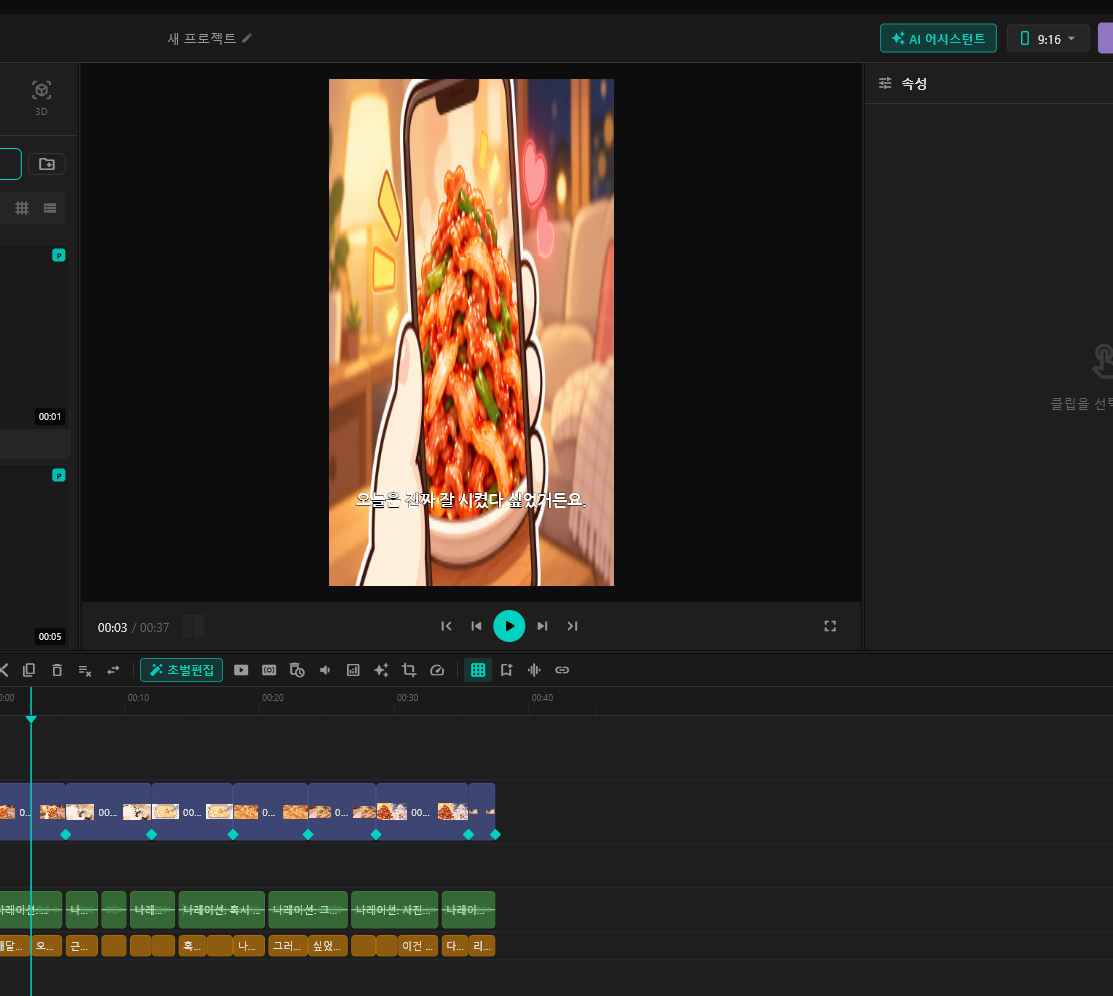1113x996 pixels.
Task: Copy the selected clip with duplicate icon
Action: click(x=29, y=670)
